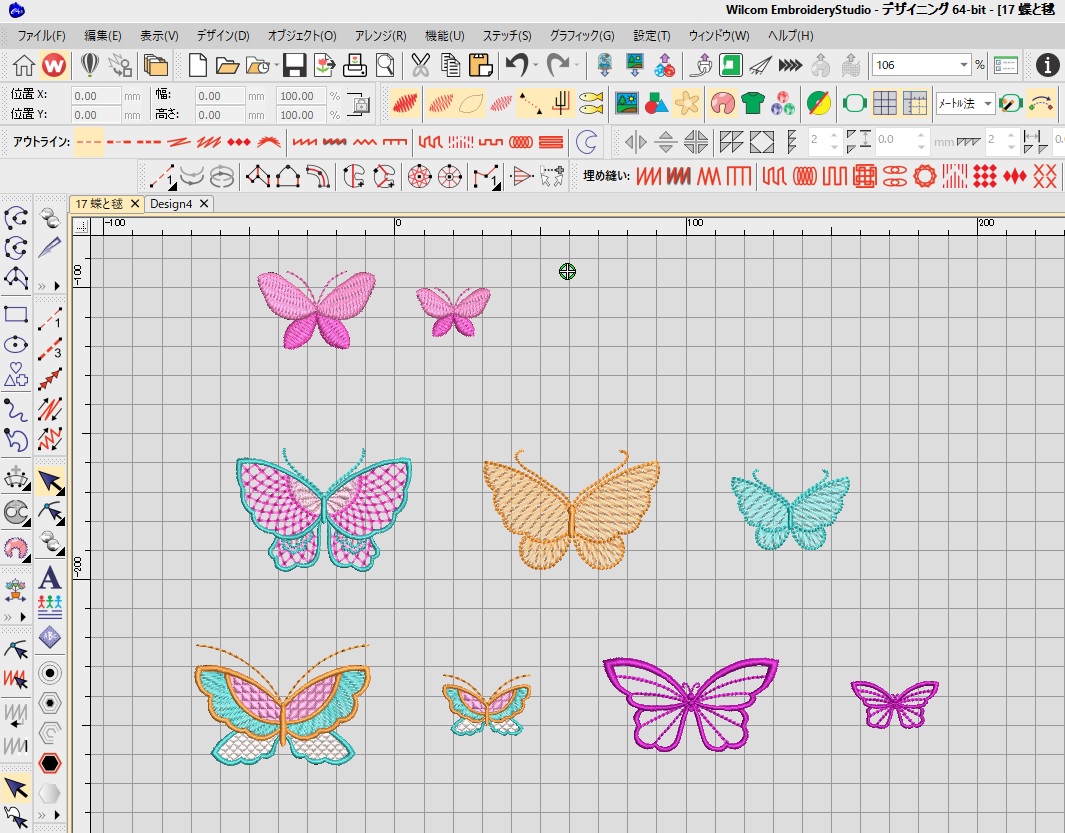The width and height of the screenshot is (1065, 833).
Task: Switch to CorelDRAW Graphics balloon icon
Action: [90, 65]
